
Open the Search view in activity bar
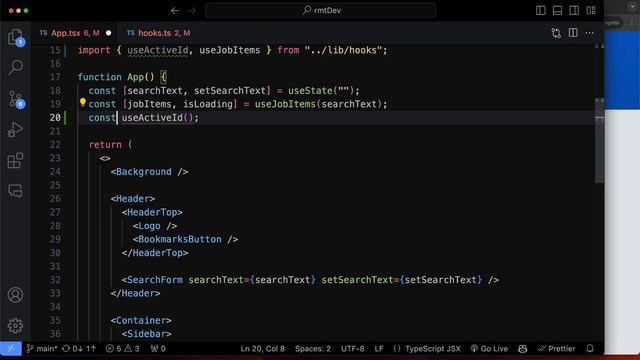tap(16, 67)
